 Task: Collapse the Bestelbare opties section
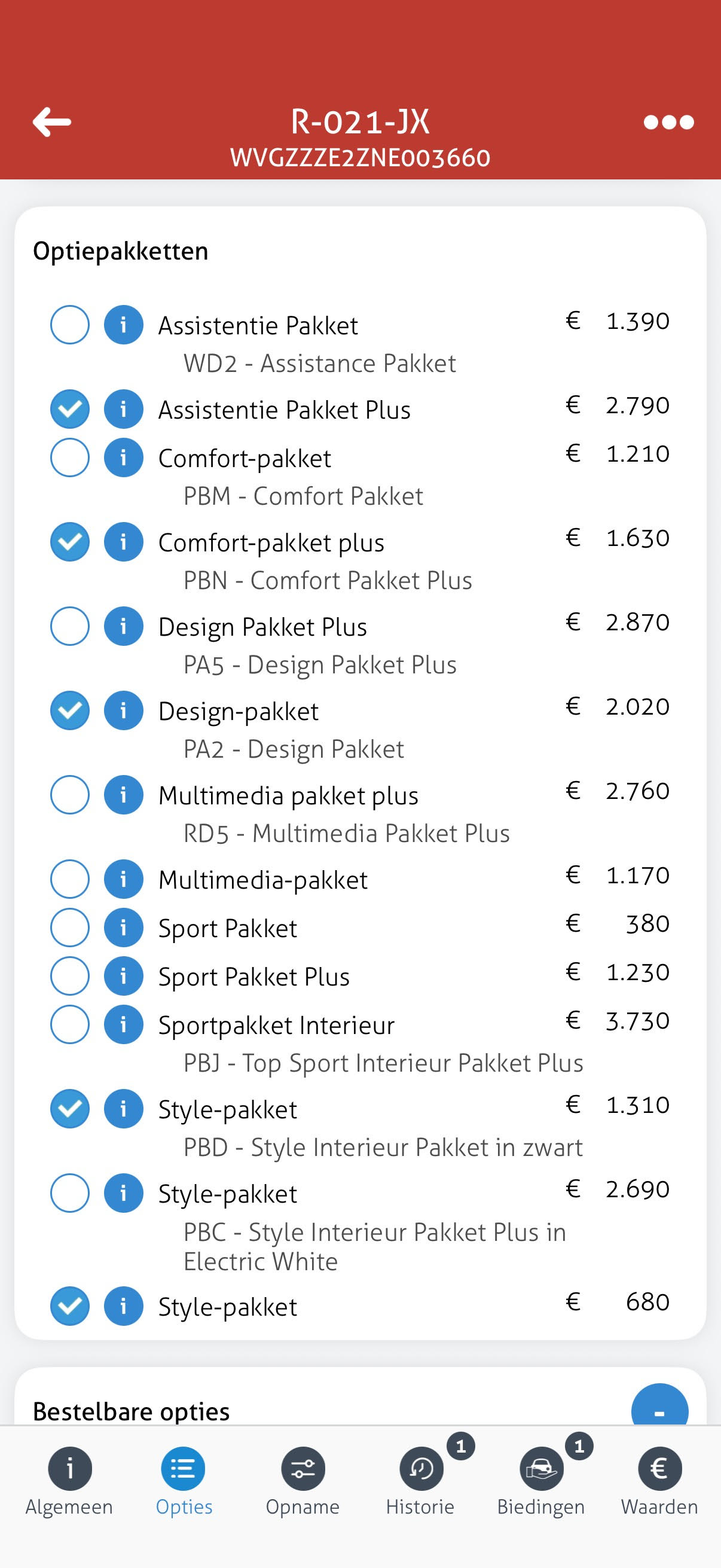pyautogui.click(x=659, y=1411)
